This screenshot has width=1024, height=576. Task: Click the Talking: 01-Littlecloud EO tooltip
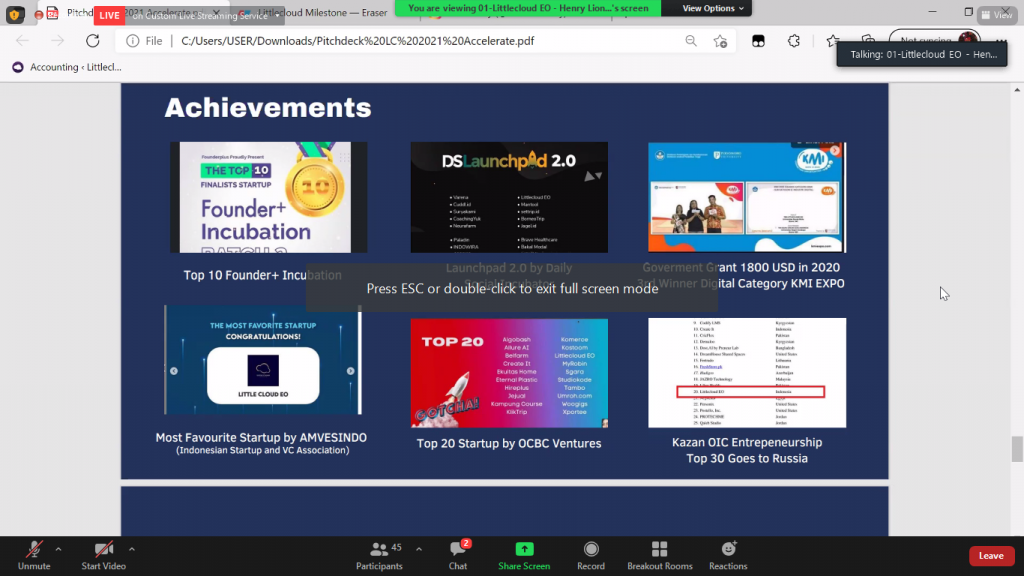tap(922, 54)
